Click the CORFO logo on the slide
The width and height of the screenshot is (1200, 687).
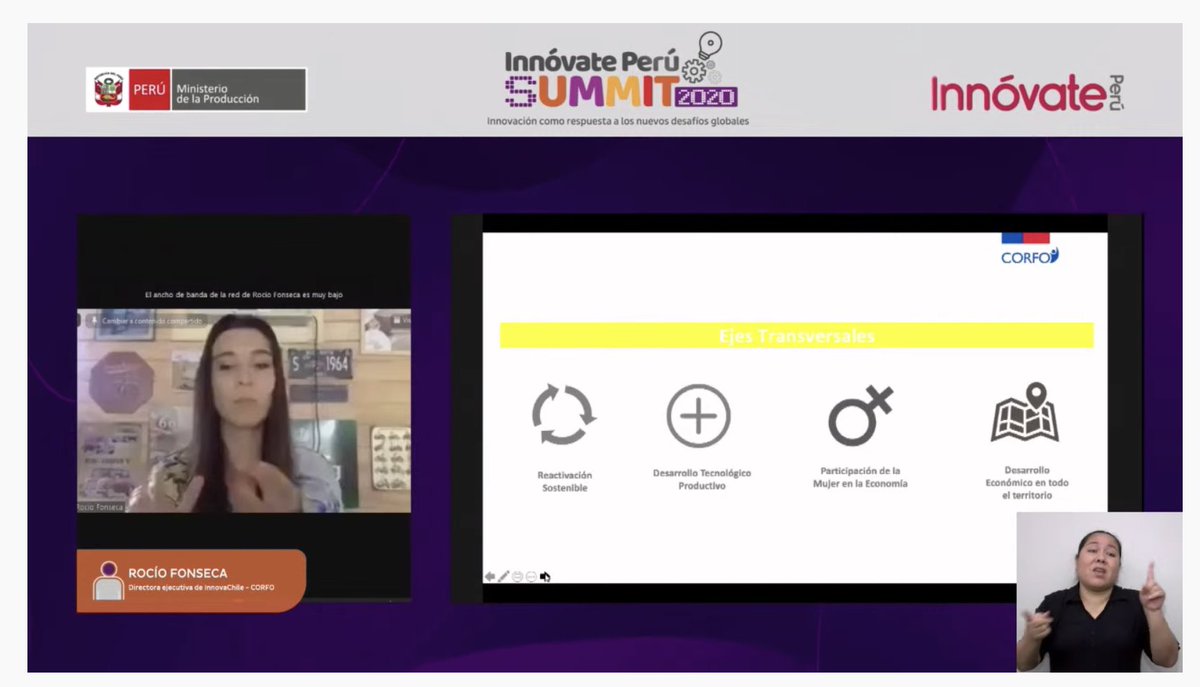coord(1030,249)
